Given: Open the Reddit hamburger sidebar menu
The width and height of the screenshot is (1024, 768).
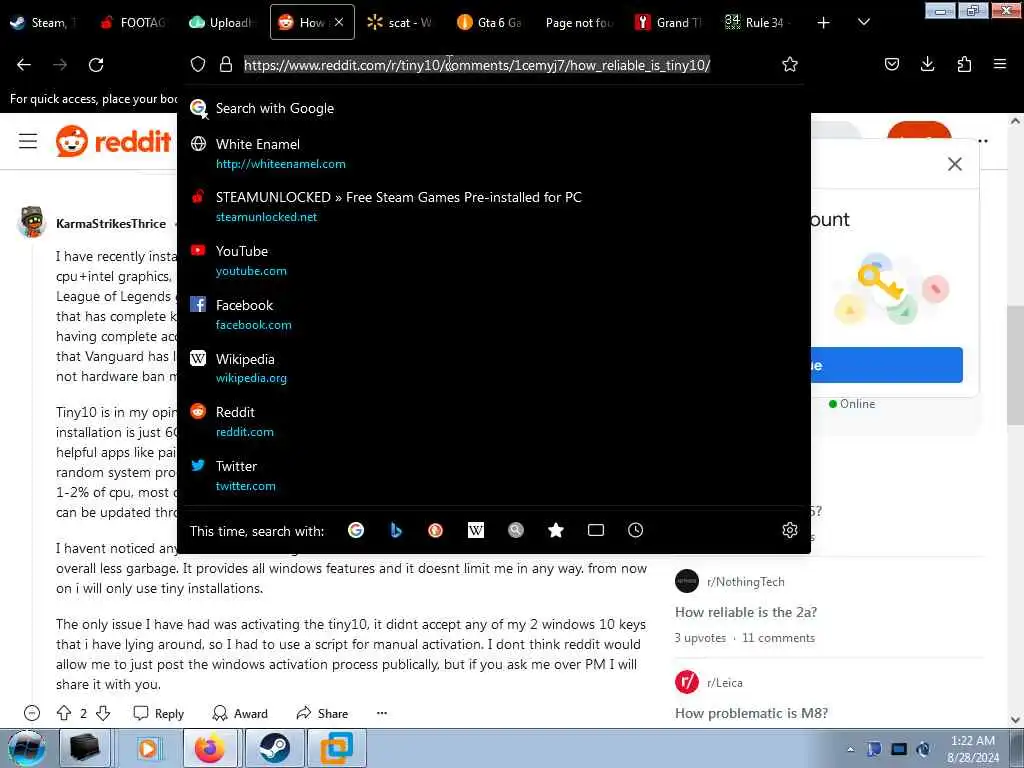Looking at the screenshot, I should coord(27,141).
